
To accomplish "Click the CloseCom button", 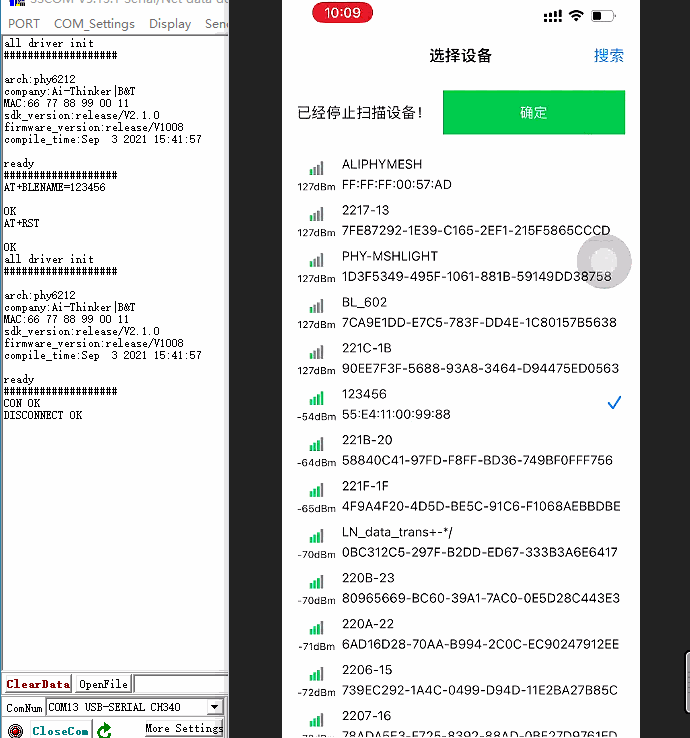I will 60,730.
